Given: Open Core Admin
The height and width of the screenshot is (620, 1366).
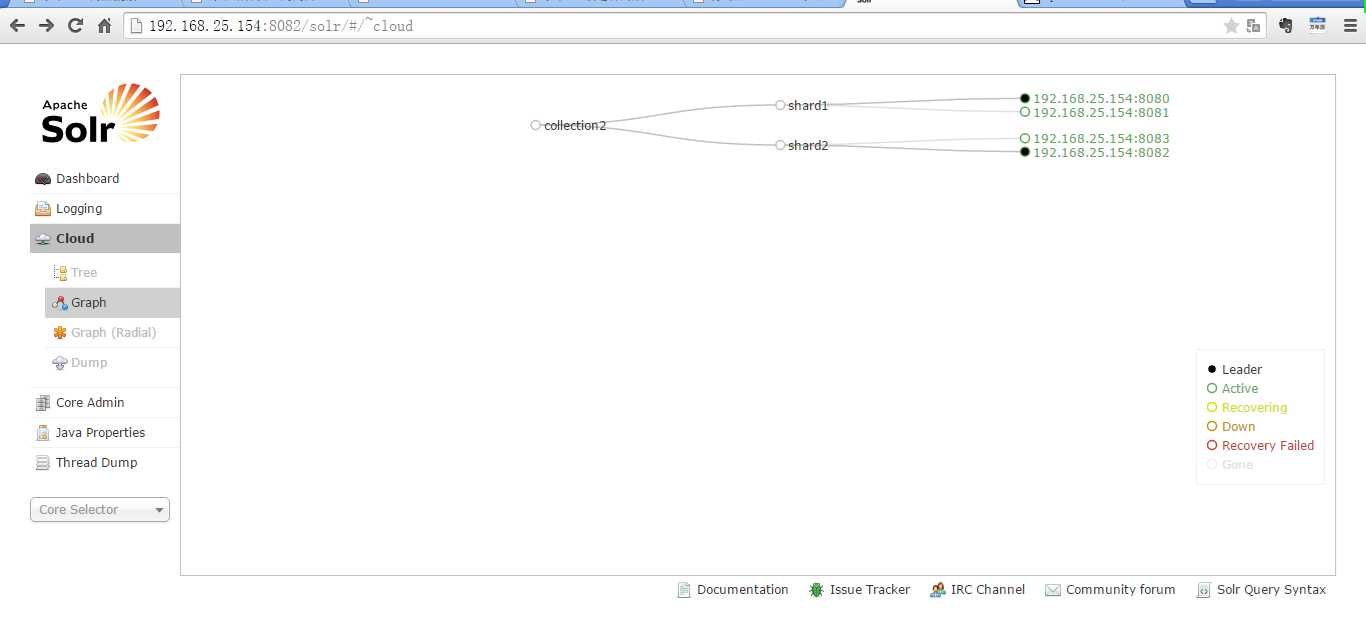Looking at the screenshot, I should click(x=105, y=403).
